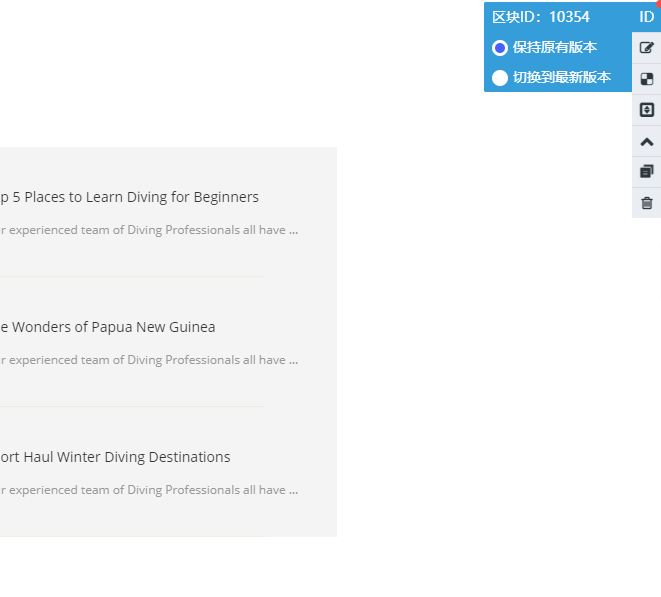The image size is (661, 597).
Task: Click the edit block pencil icon
Action: [x=647, y=47]
